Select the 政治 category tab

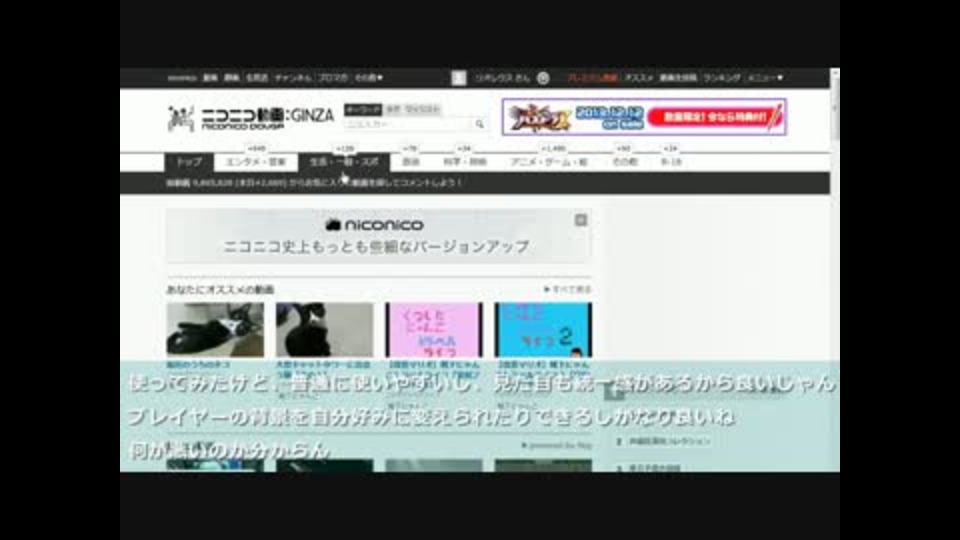click(x=410, y=162)
